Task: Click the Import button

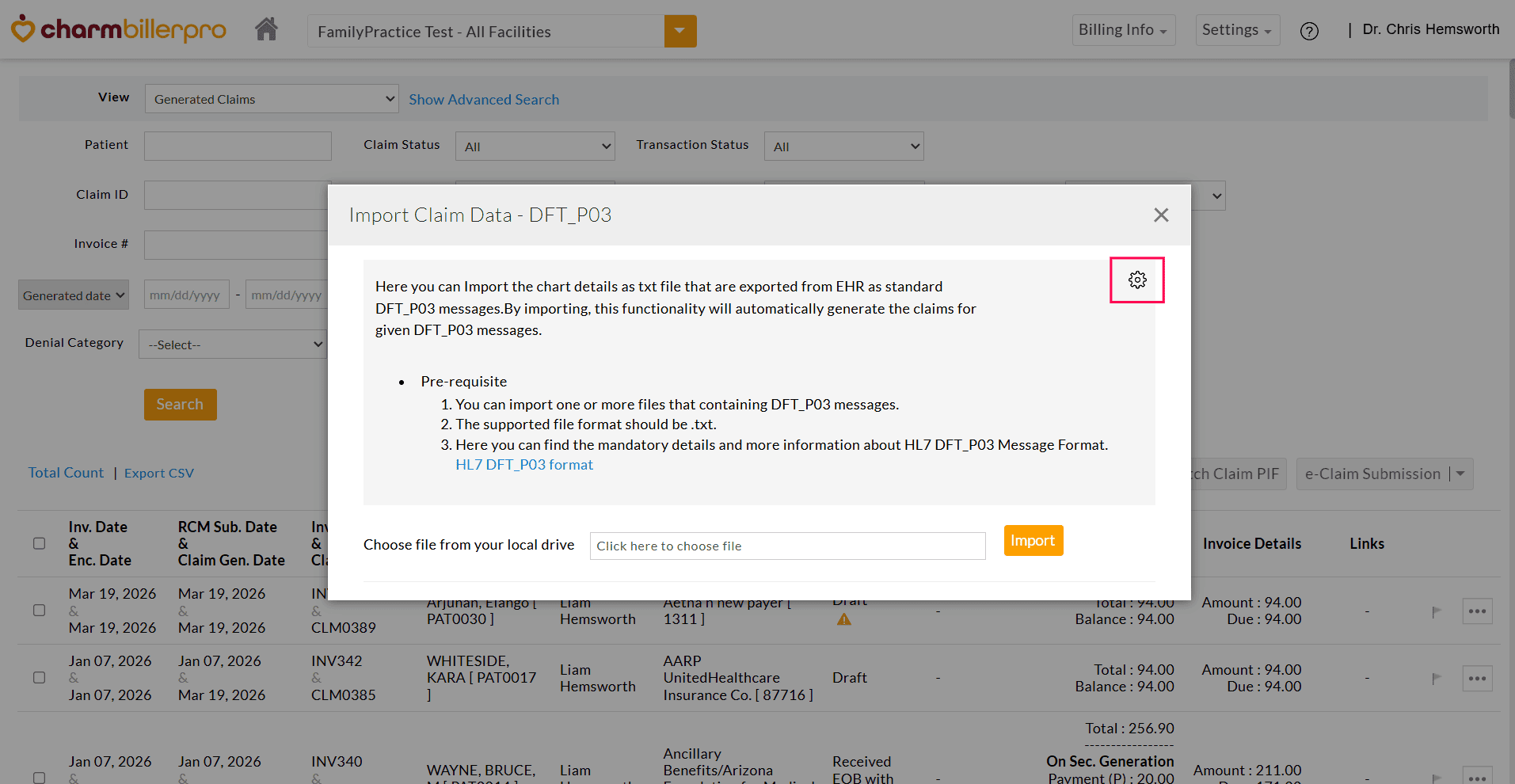Action: tap(1033, 540)
